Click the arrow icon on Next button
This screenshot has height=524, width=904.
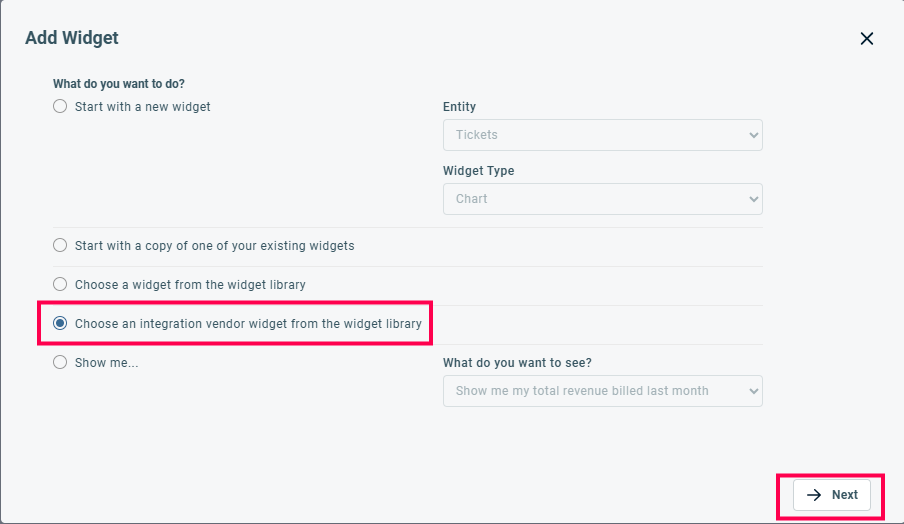pos(815,495)
